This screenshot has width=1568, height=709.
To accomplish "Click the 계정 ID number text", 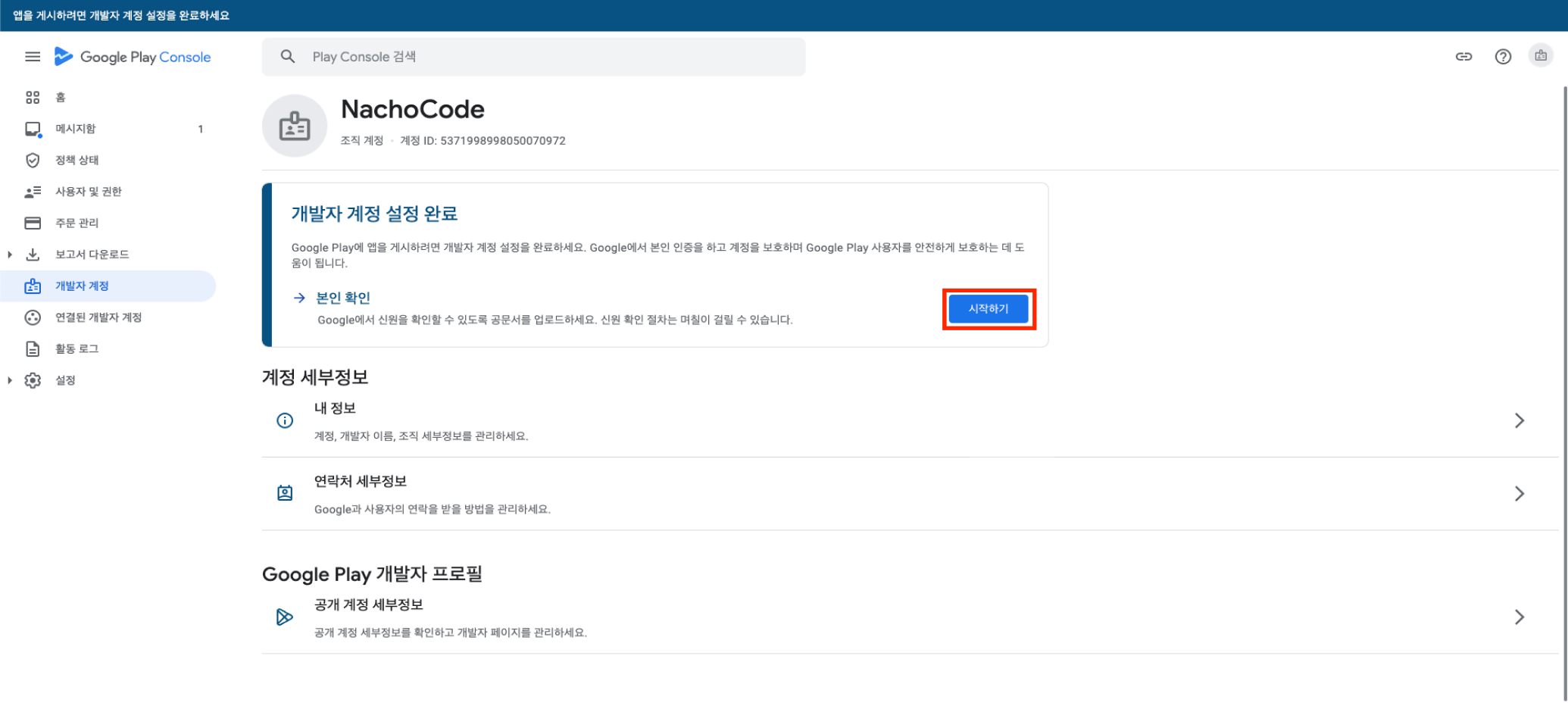I will tap(503, 141).
